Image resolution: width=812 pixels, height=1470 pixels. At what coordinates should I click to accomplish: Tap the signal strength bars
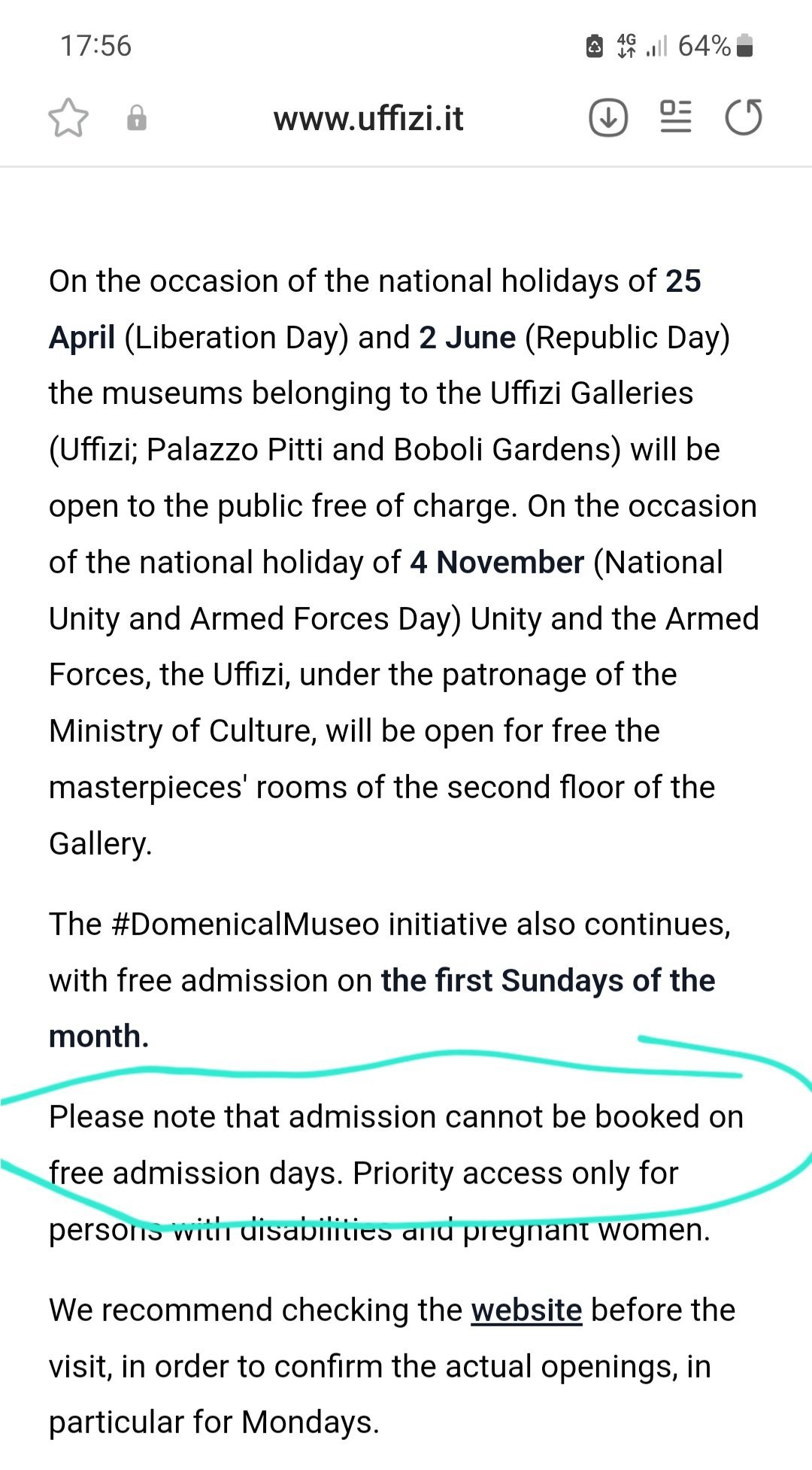point(656,47)
